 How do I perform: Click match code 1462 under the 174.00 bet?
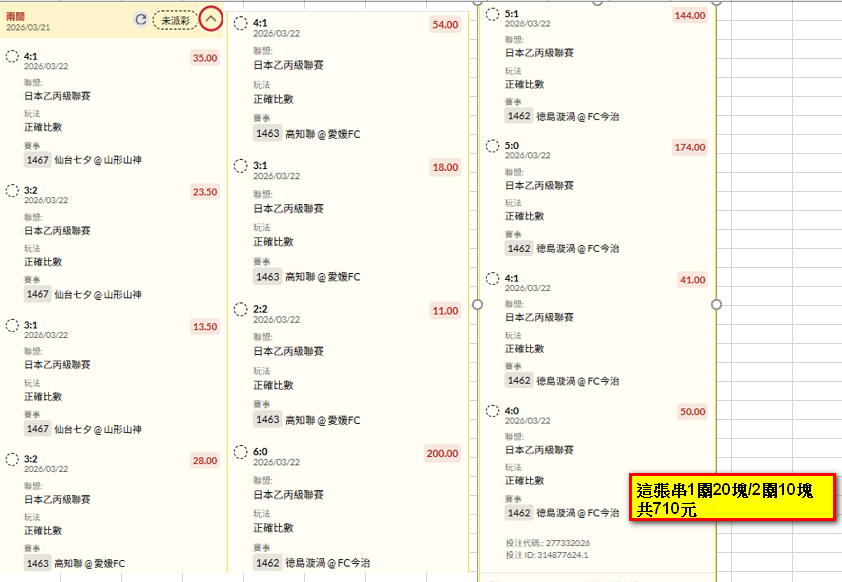click(x=519, y=248)
